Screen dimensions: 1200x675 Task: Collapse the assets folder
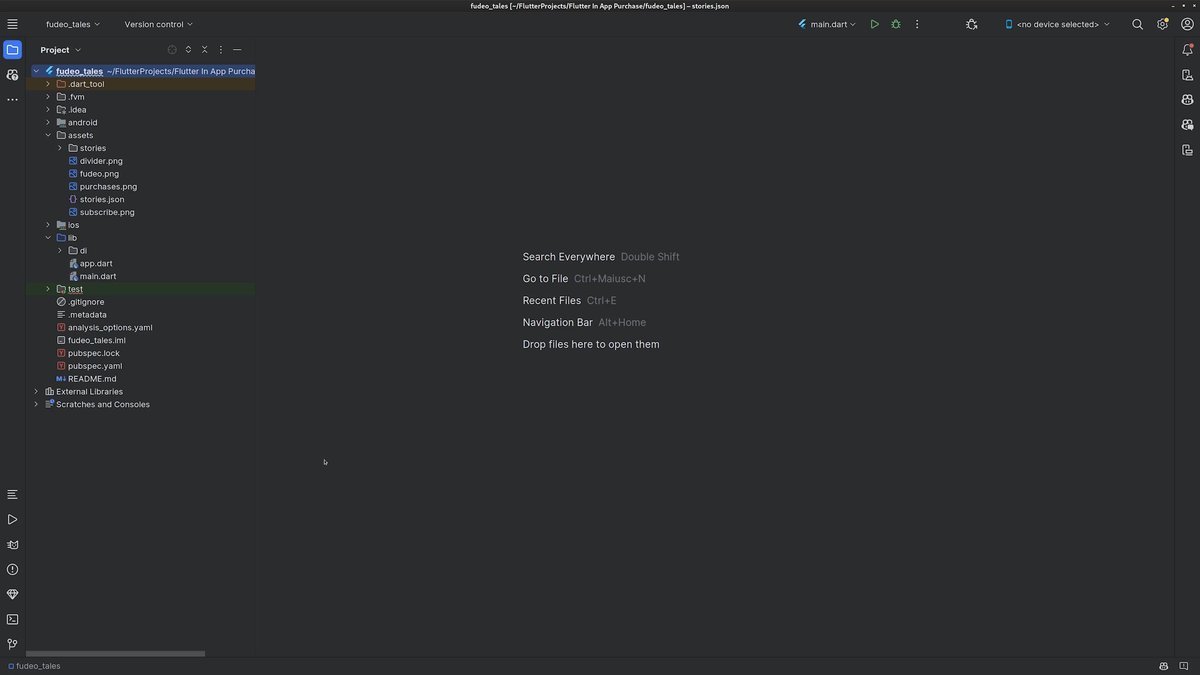click(x=48, y=135)
